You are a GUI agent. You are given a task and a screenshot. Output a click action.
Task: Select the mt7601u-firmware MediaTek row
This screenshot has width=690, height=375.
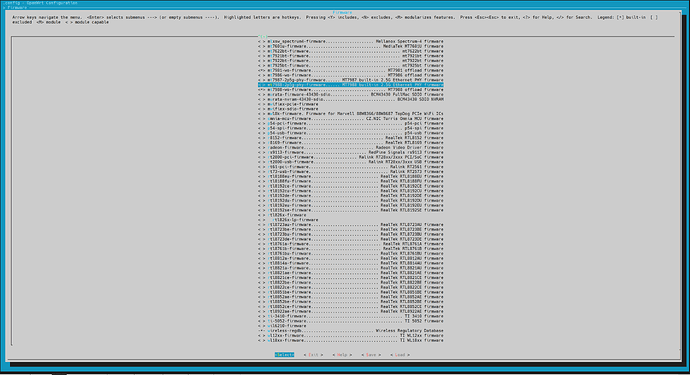[351, 46]
